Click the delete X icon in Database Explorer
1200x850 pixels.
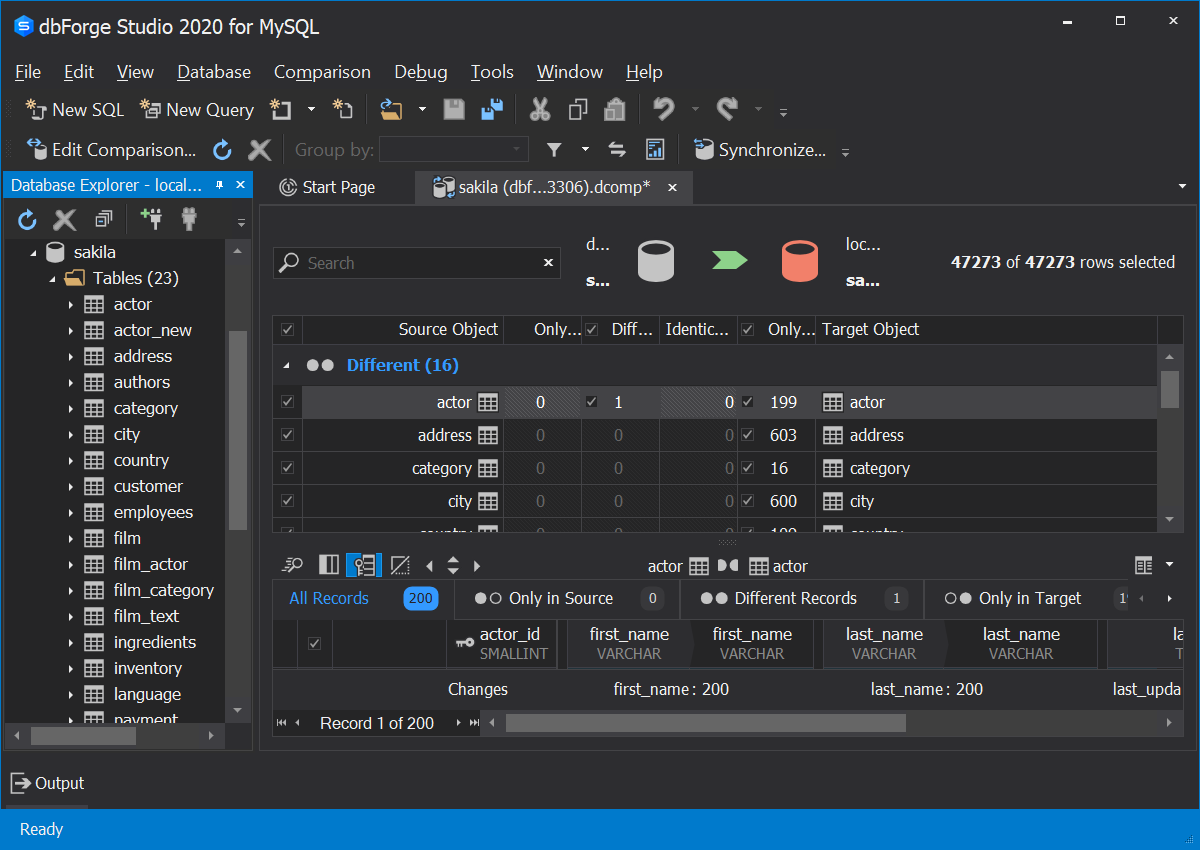pos(65,220)
